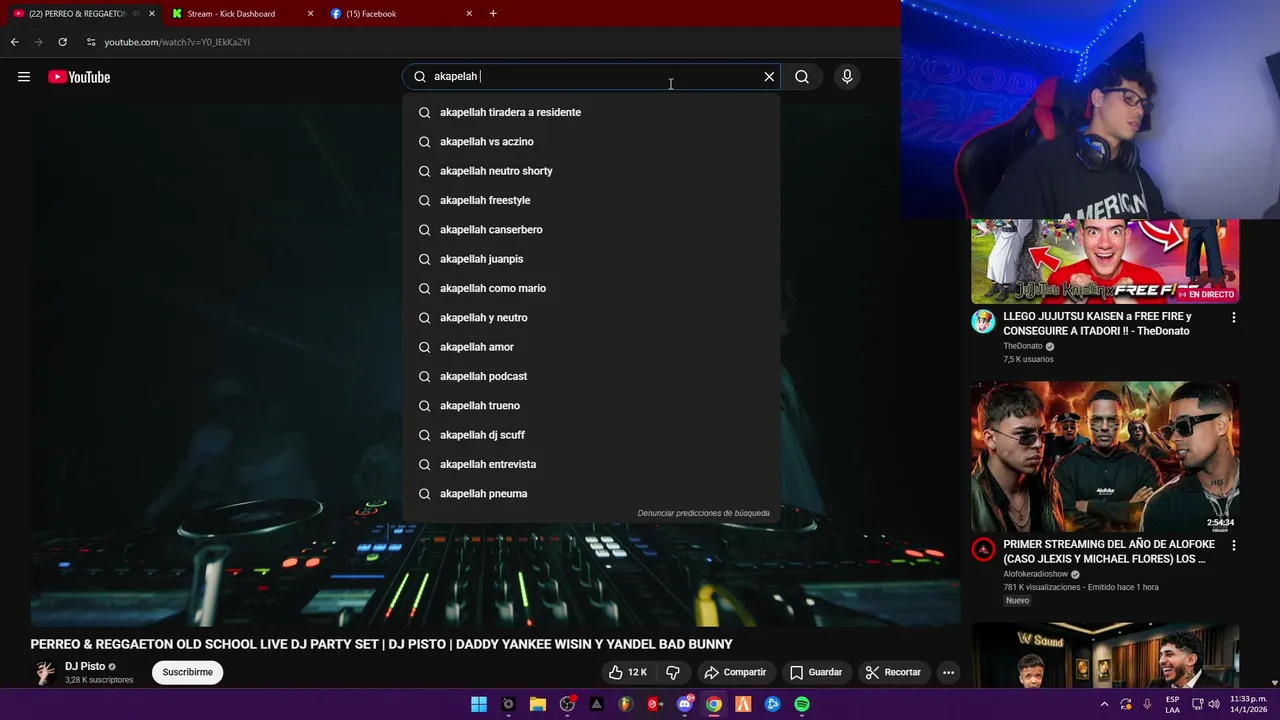The image size is (1280, 720).
Task: Choose the akapellah como mario suggestion
Action: tap(591, 288)
